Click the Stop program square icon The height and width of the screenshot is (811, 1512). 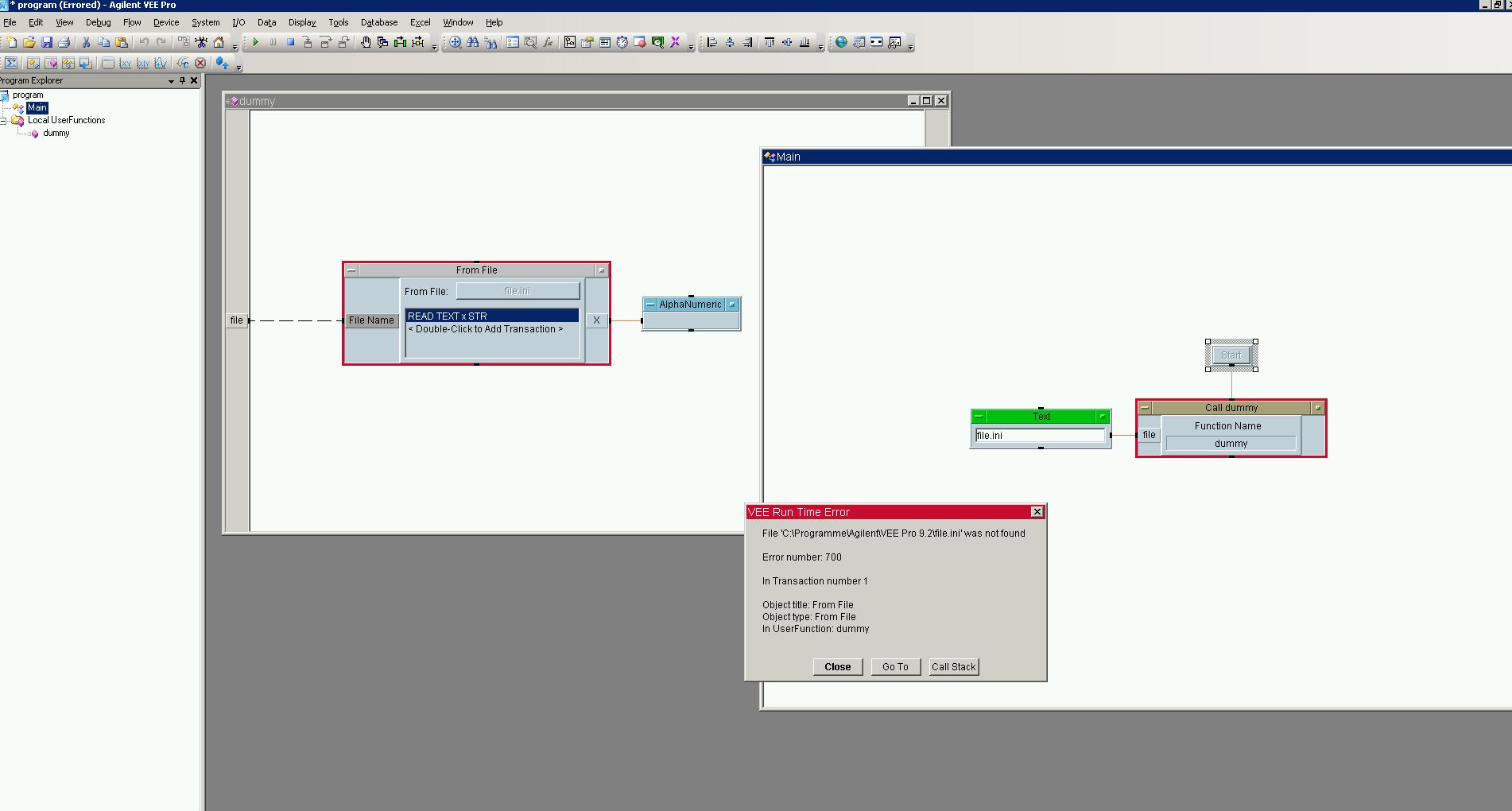[290, 42]
